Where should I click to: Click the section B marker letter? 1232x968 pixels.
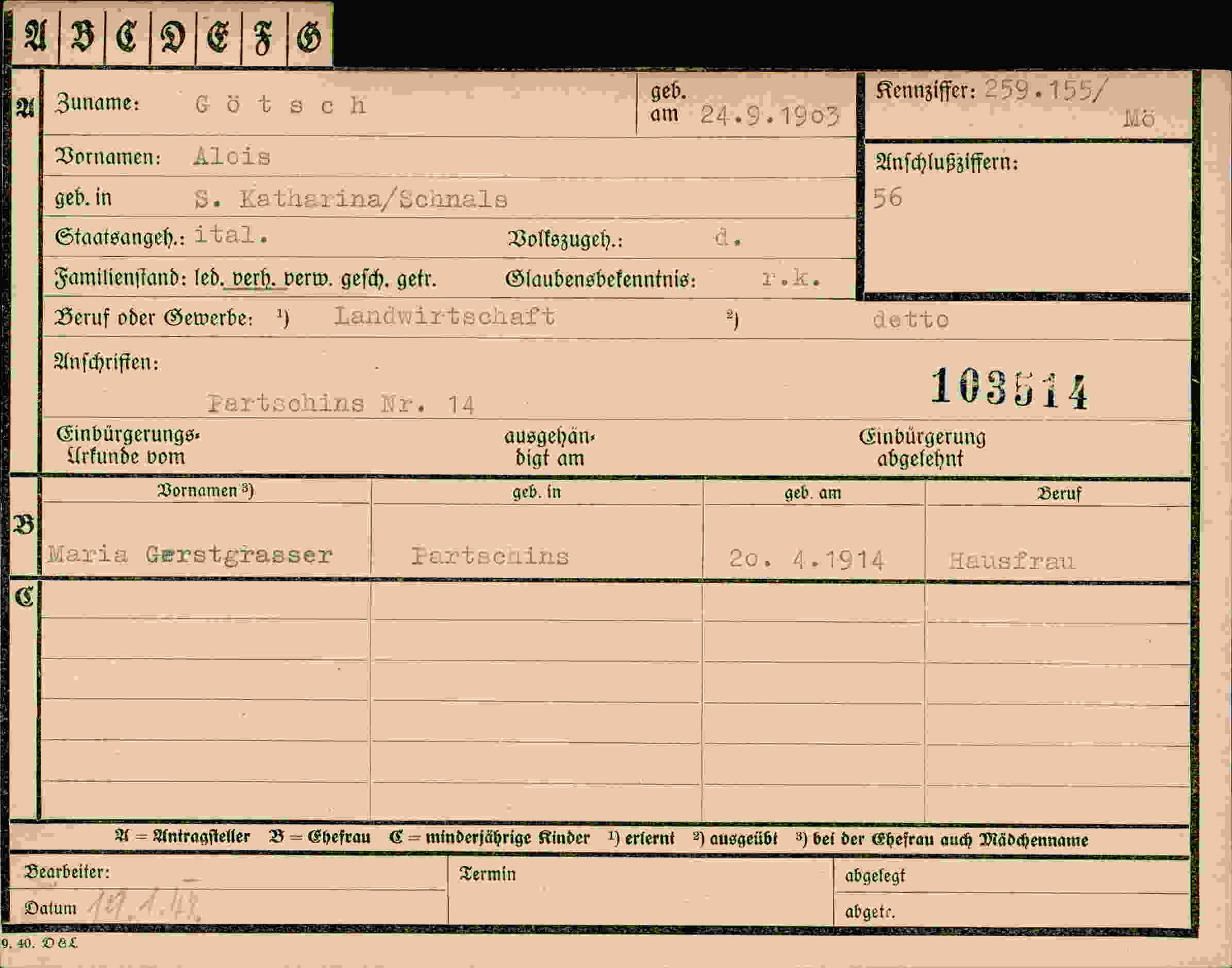pos(24,525)
